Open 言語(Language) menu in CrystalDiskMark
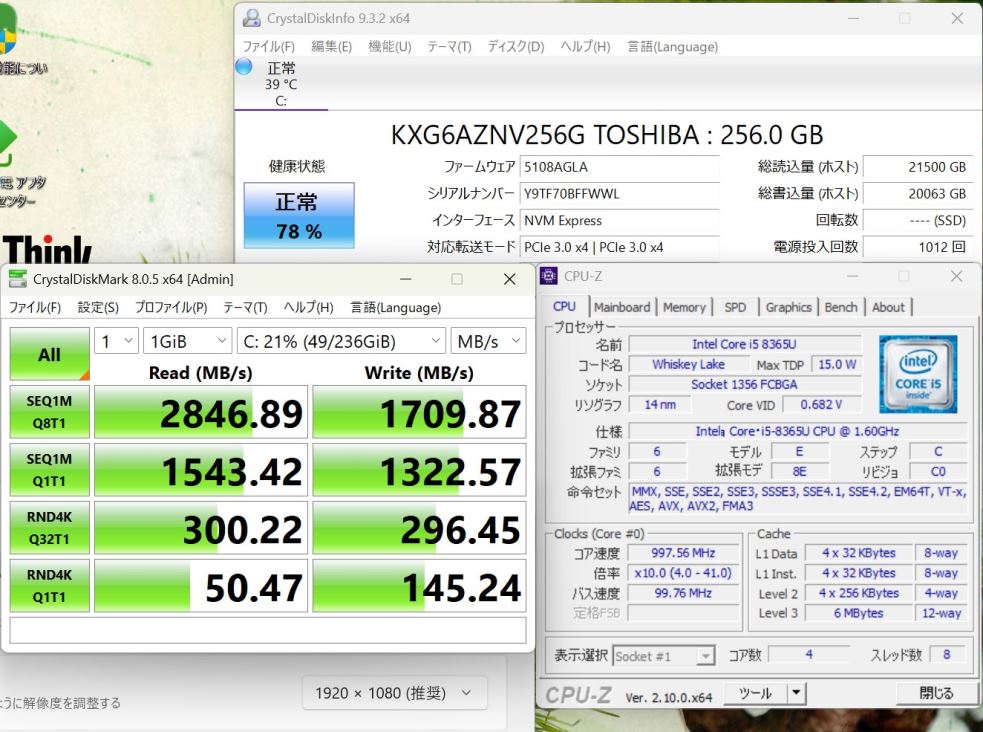The width and height of the screenshot is (983, 732). (x=395, y=307)
